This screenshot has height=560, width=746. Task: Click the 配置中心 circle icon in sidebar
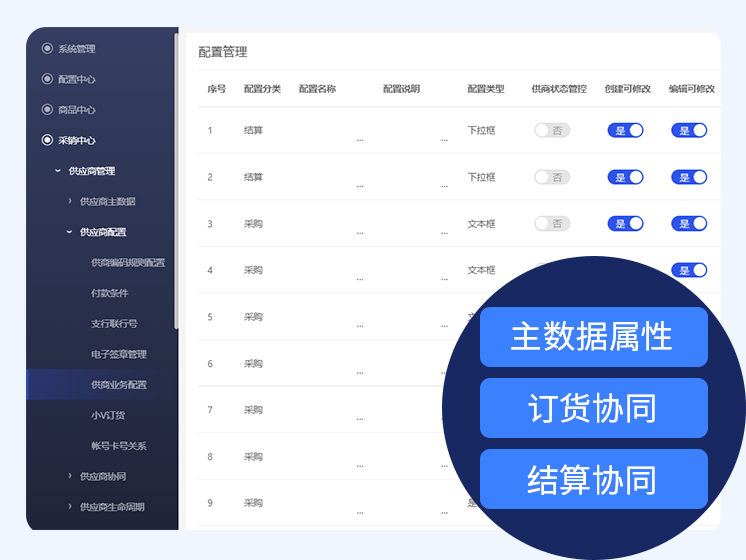[47, 79]
